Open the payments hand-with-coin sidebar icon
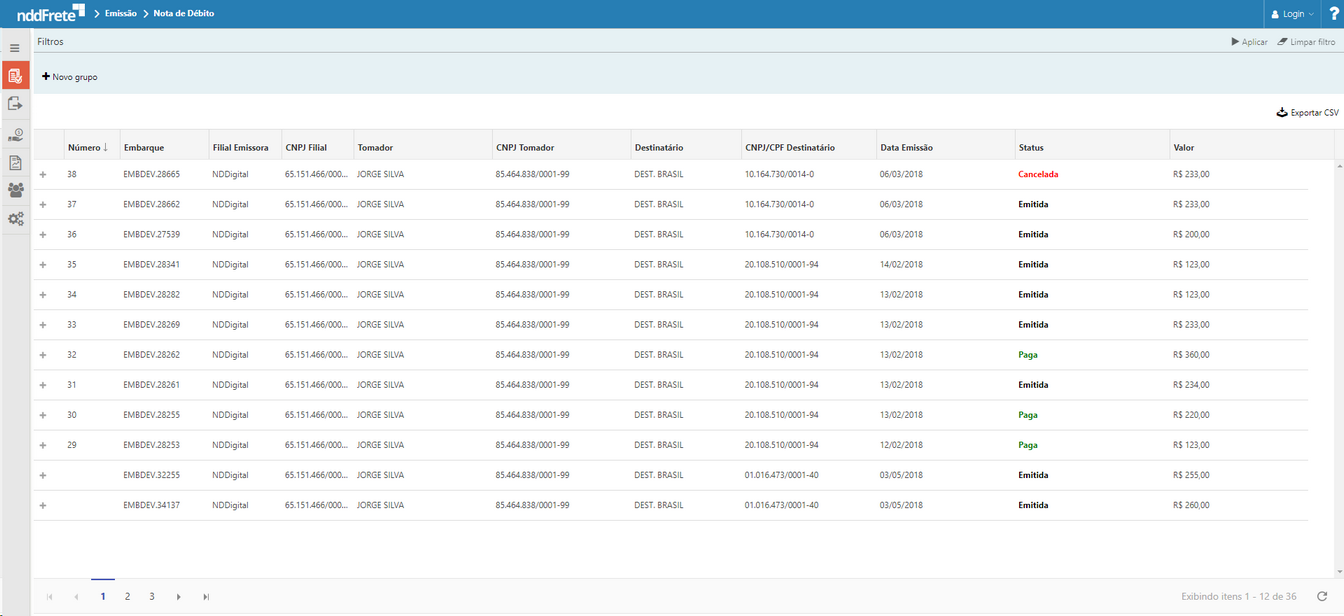 coord(15,135)
